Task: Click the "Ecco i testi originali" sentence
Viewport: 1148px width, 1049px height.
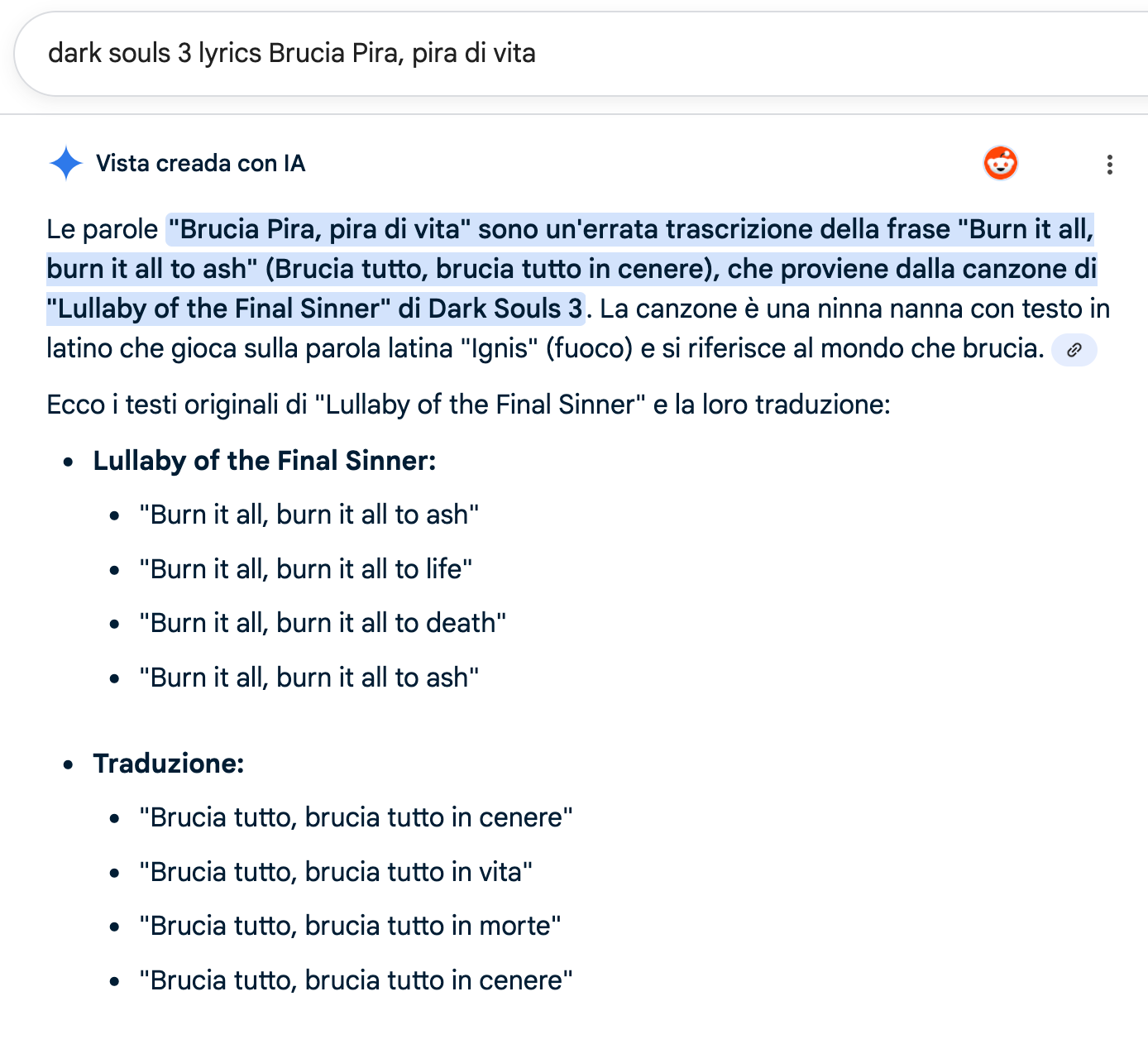Action: point(468,405)
